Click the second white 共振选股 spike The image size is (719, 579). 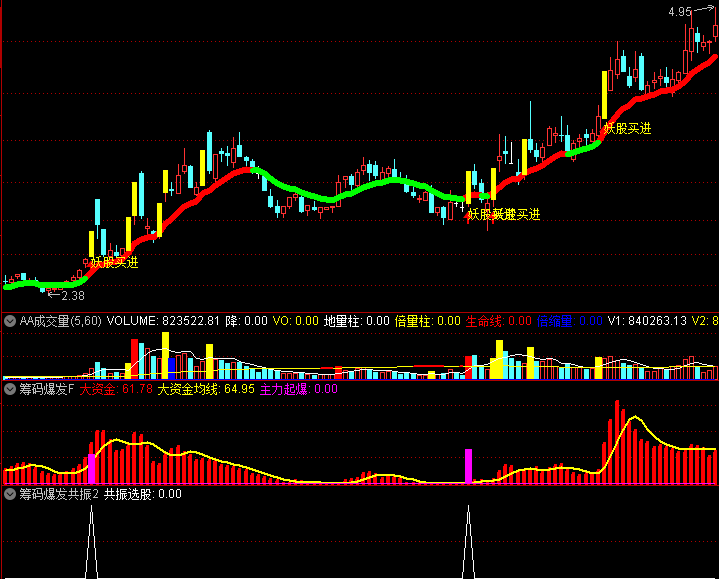pos(468,541)
